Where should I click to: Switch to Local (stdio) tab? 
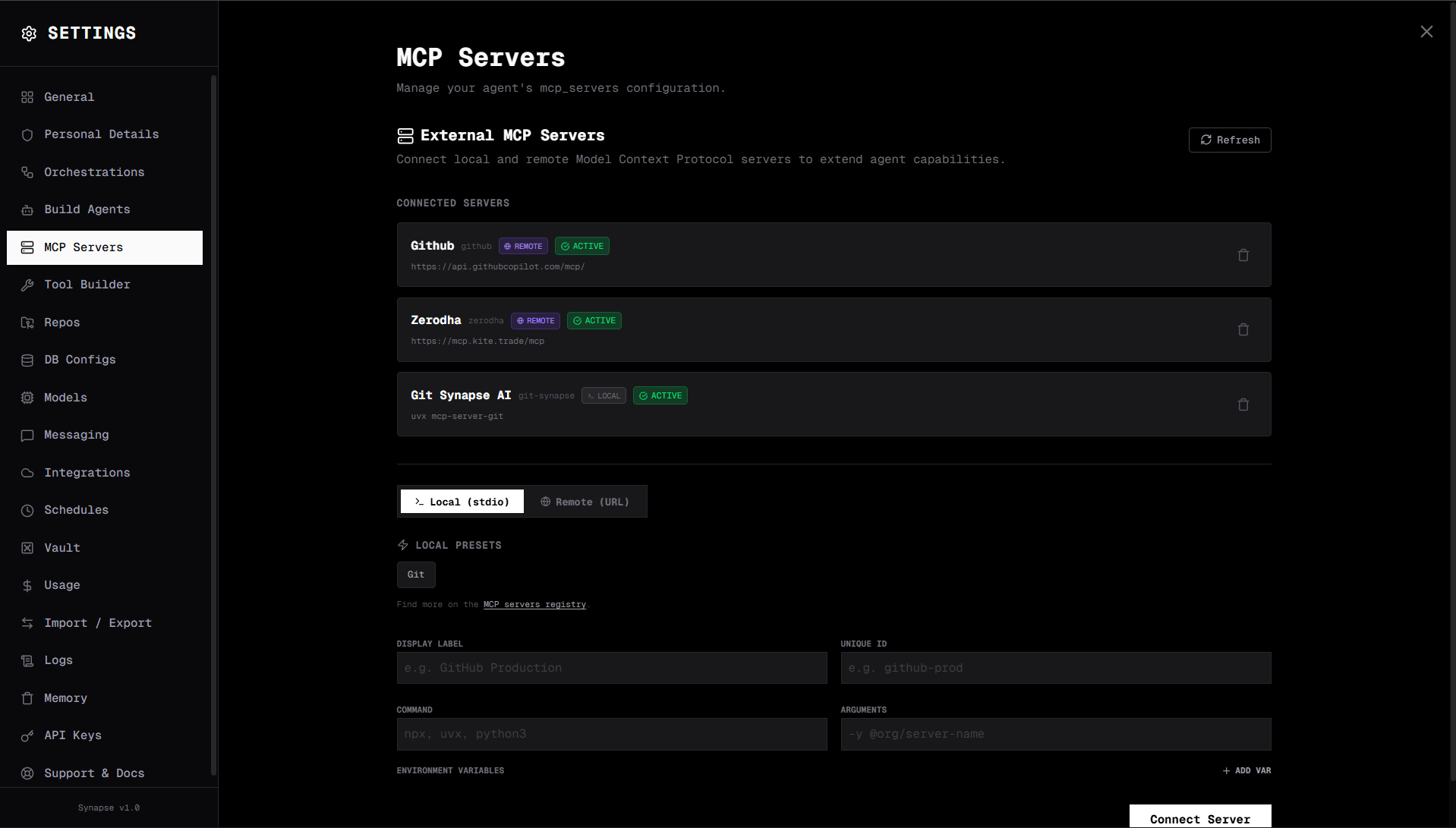pyautogui.click(x=462, y=502)
